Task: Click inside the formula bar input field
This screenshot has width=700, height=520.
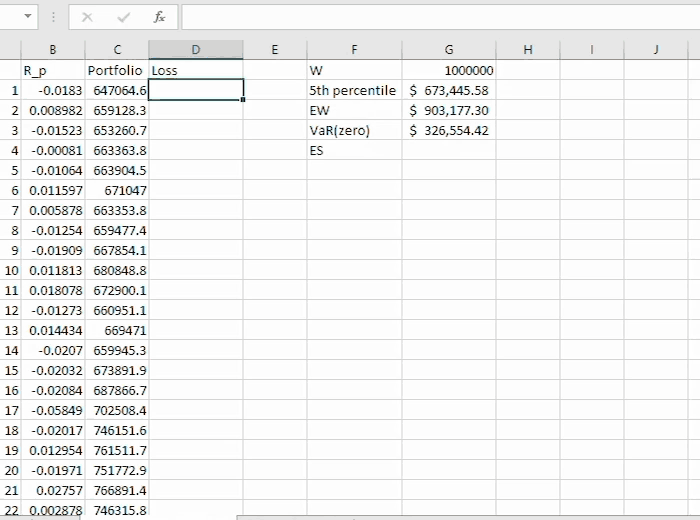Action: (441, 17)
